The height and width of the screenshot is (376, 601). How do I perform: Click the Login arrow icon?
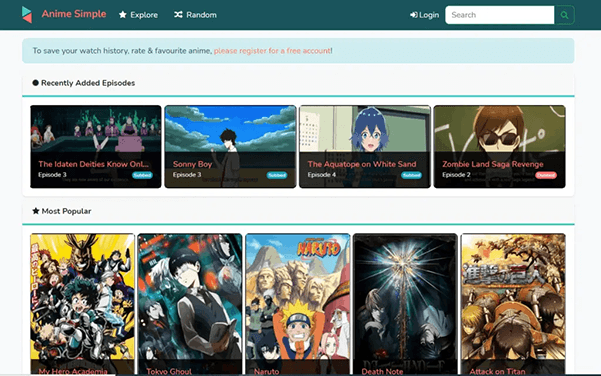414,15
